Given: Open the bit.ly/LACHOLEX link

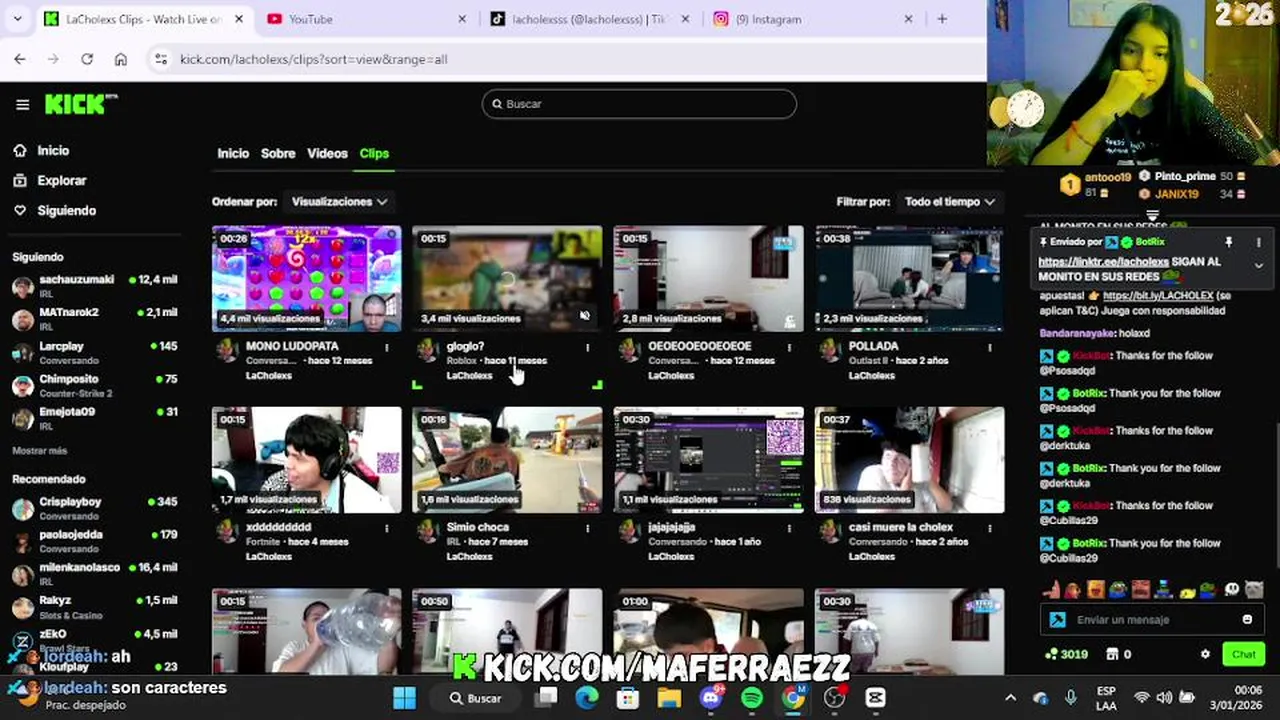Looking at the screenshot, I should point(1158,296).
